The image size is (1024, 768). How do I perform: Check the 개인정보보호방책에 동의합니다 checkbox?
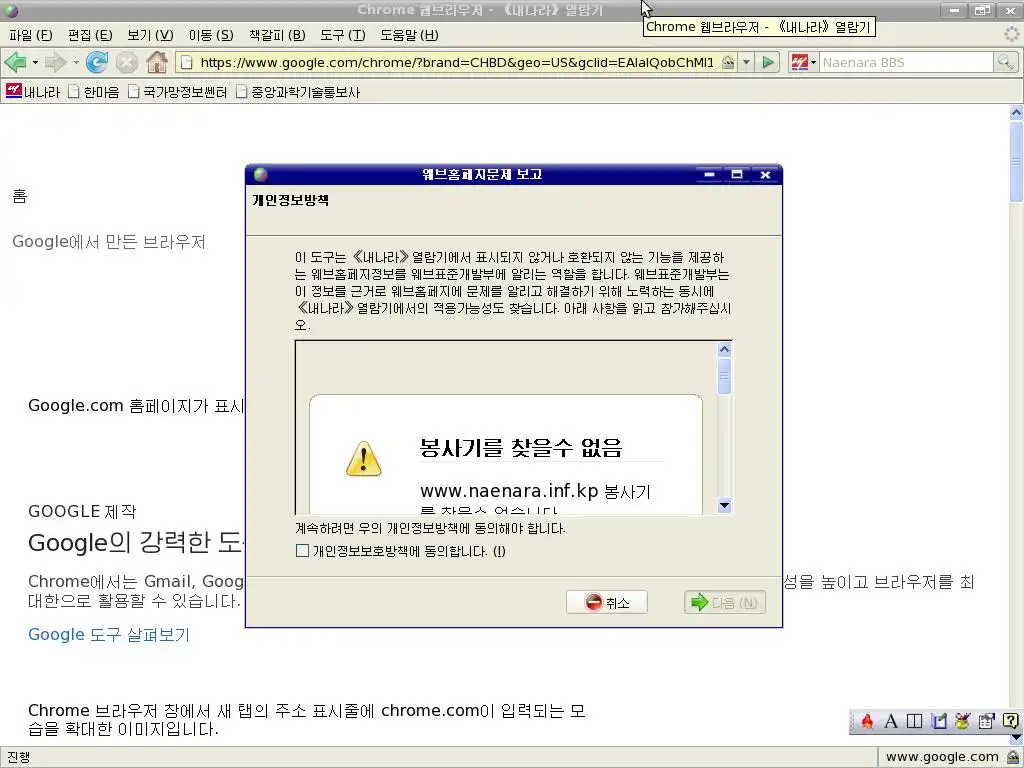[302, 551]
